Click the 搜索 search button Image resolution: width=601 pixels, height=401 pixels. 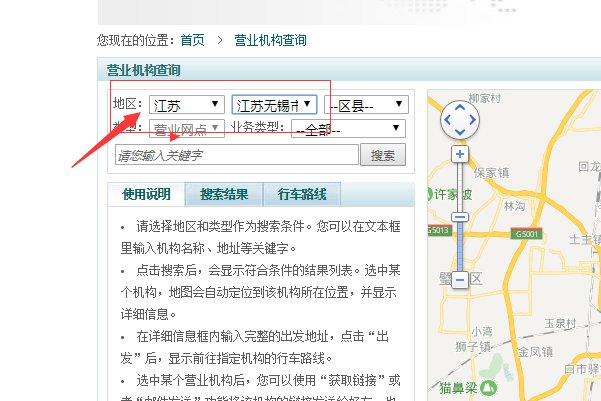[383, 155]
